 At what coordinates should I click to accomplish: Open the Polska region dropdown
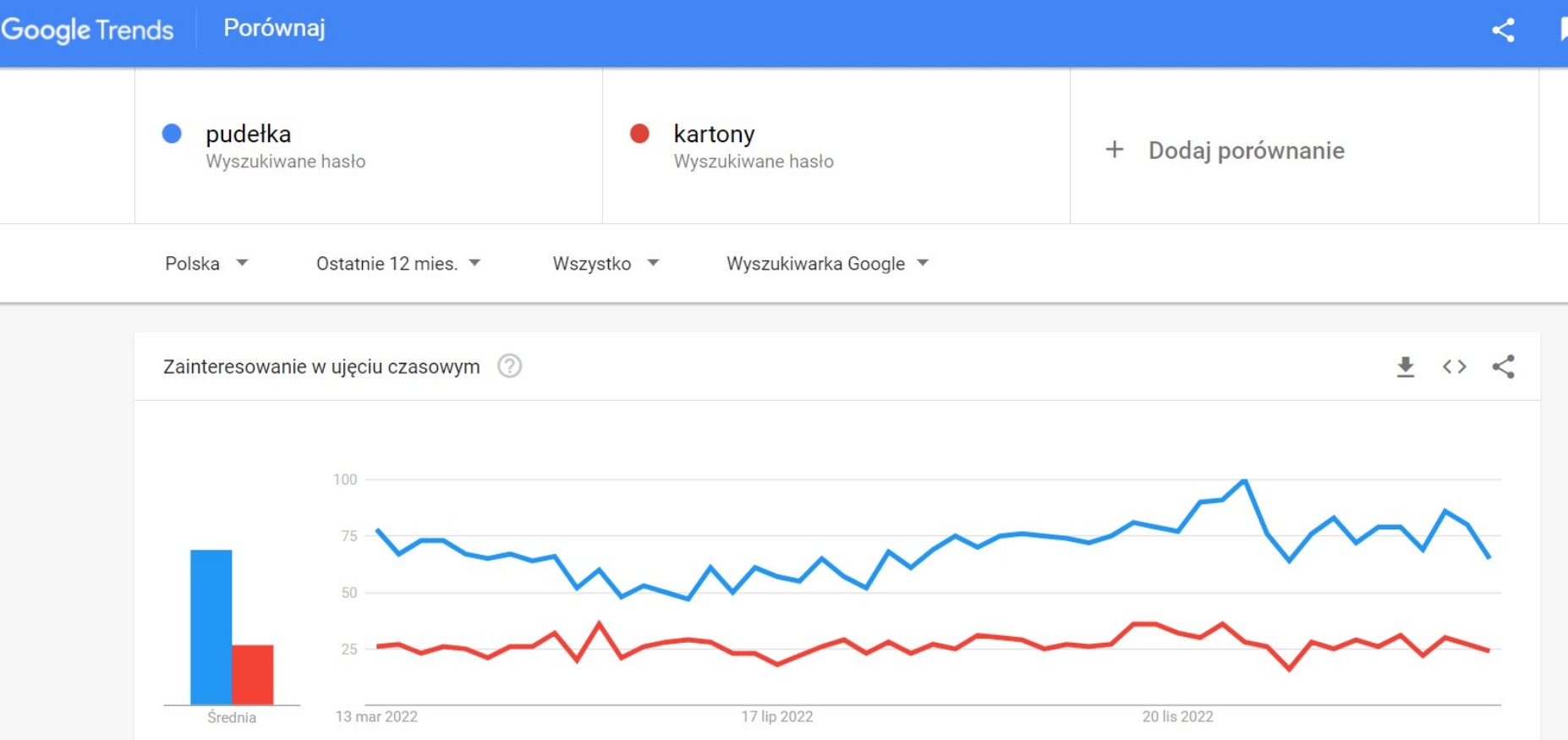click(x=206, y=264)
